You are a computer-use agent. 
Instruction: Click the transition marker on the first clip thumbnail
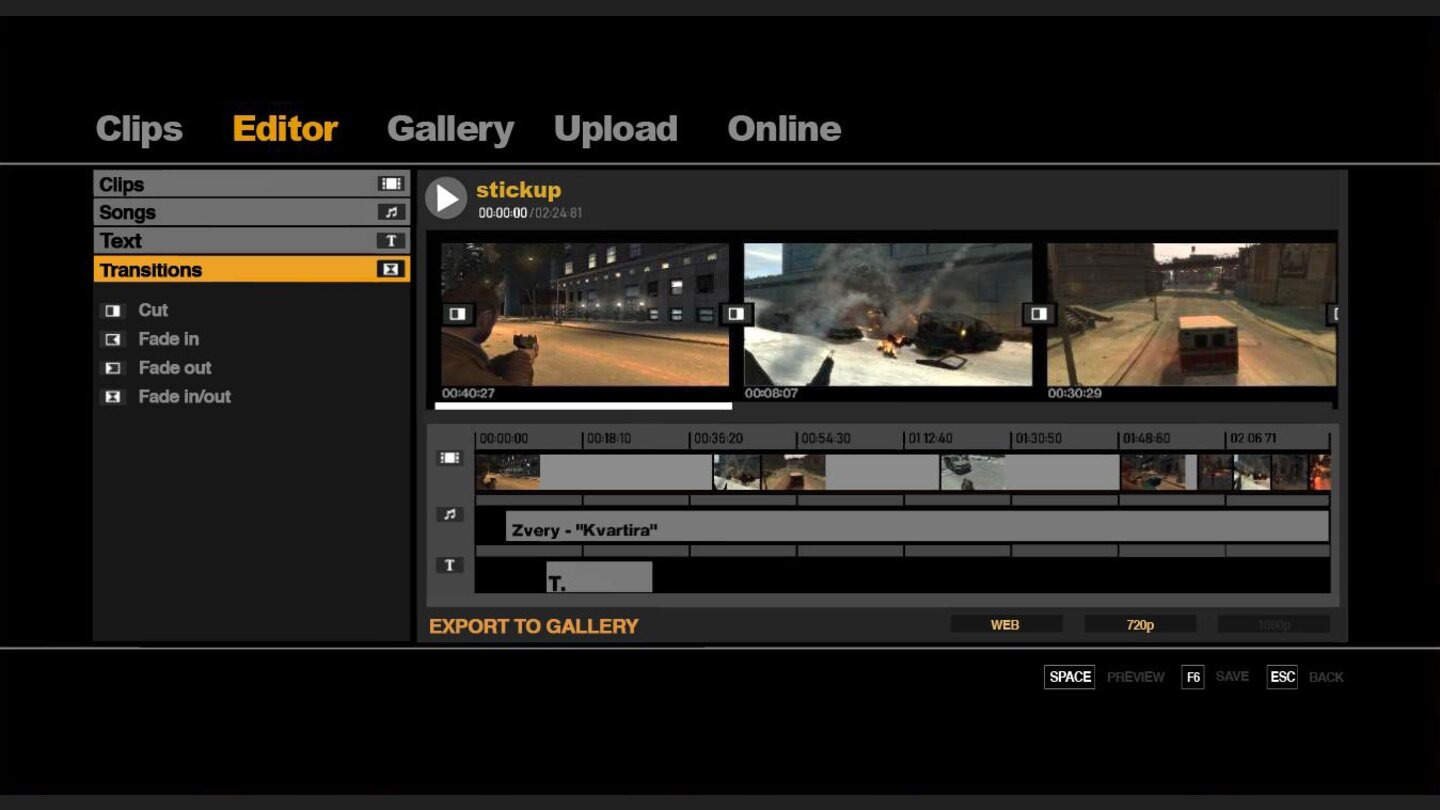[x=458, y=313]
